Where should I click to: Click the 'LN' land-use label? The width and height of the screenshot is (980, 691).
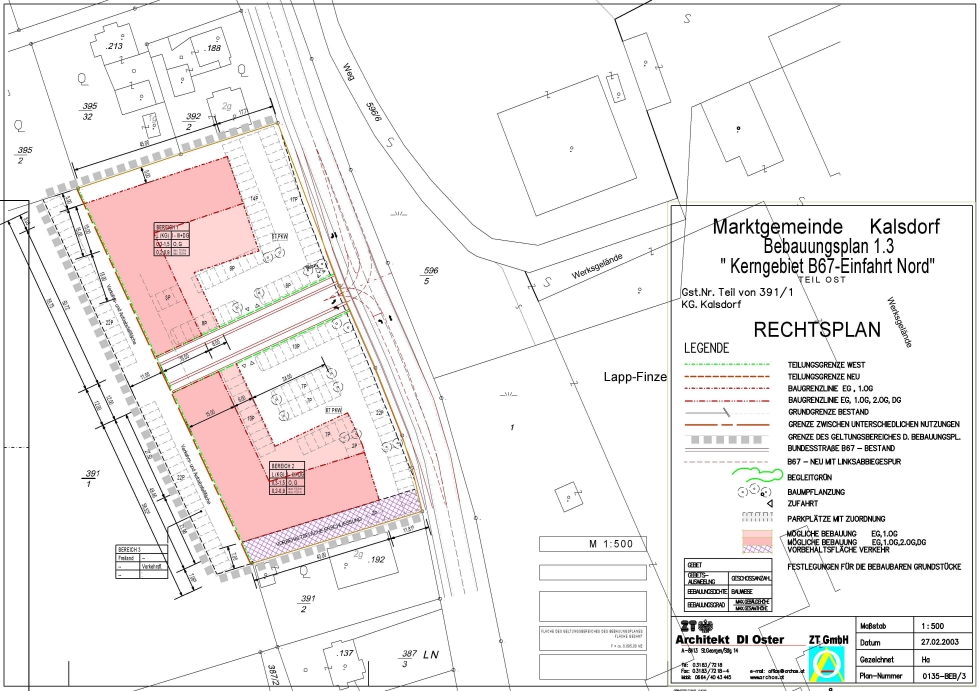pyautogui.click(x=431, y=655)
